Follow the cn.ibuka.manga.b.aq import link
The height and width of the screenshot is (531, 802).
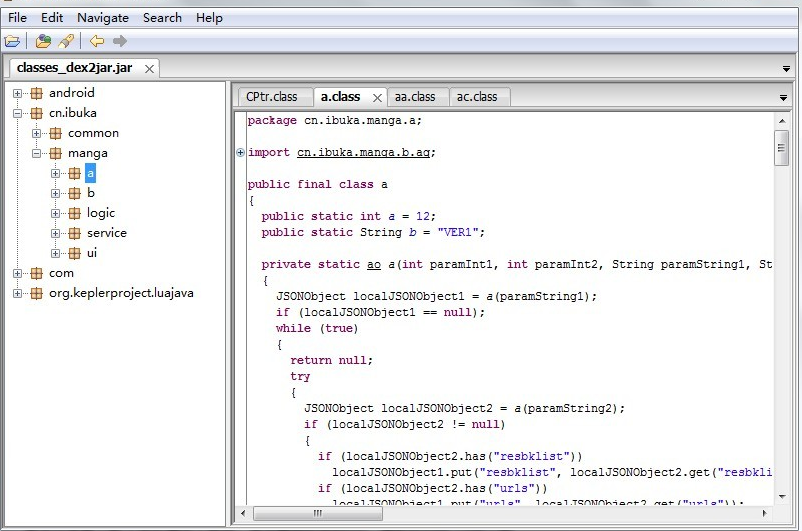coord(365,152)
